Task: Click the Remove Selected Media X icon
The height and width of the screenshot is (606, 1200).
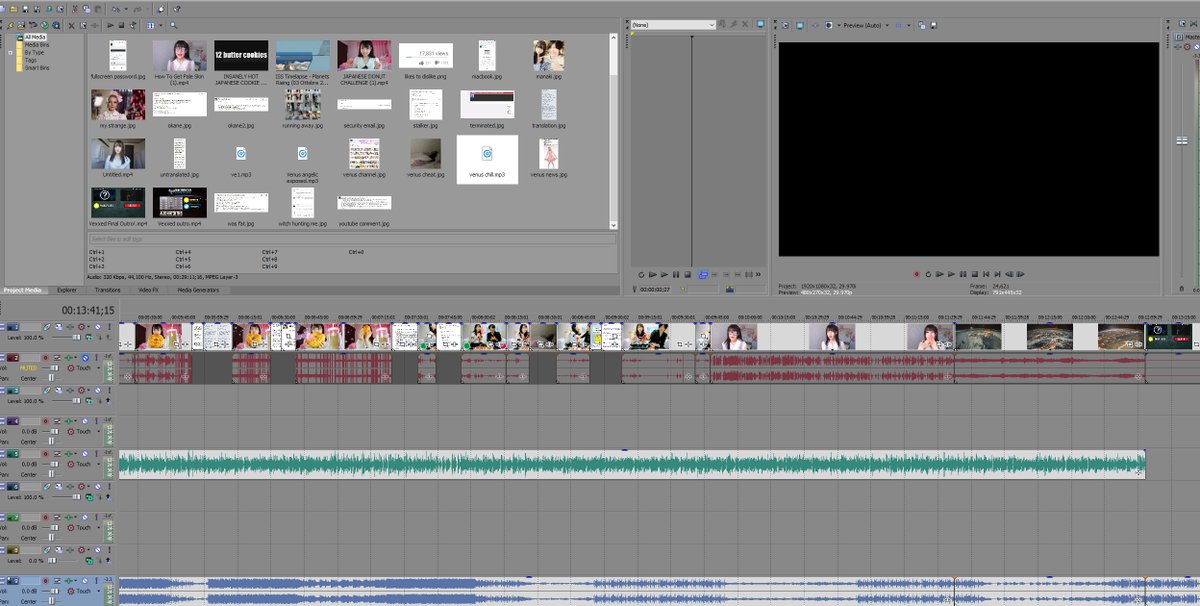Action: coord(71,24)
